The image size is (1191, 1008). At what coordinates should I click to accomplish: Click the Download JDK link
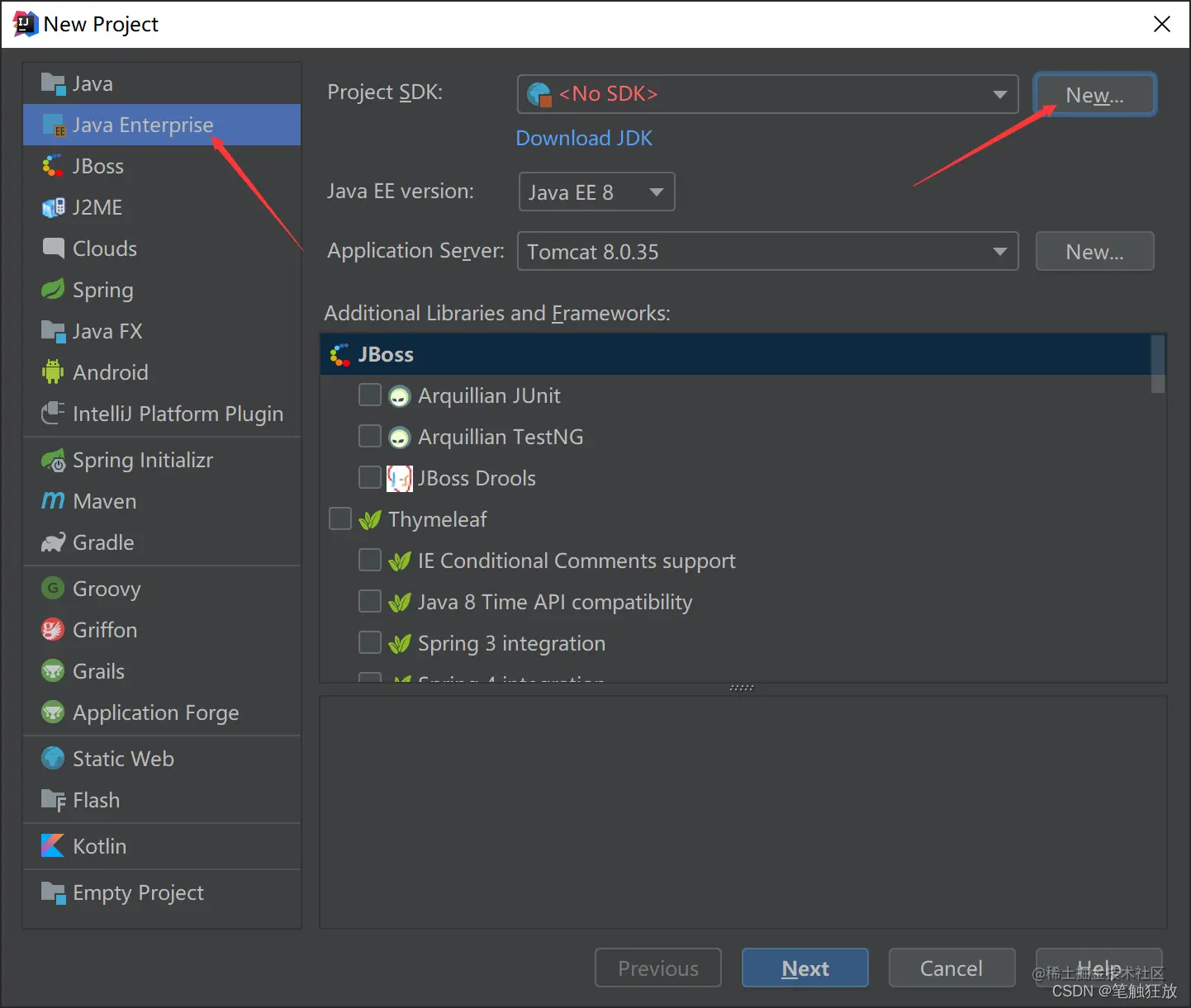(x=584, y=138)
